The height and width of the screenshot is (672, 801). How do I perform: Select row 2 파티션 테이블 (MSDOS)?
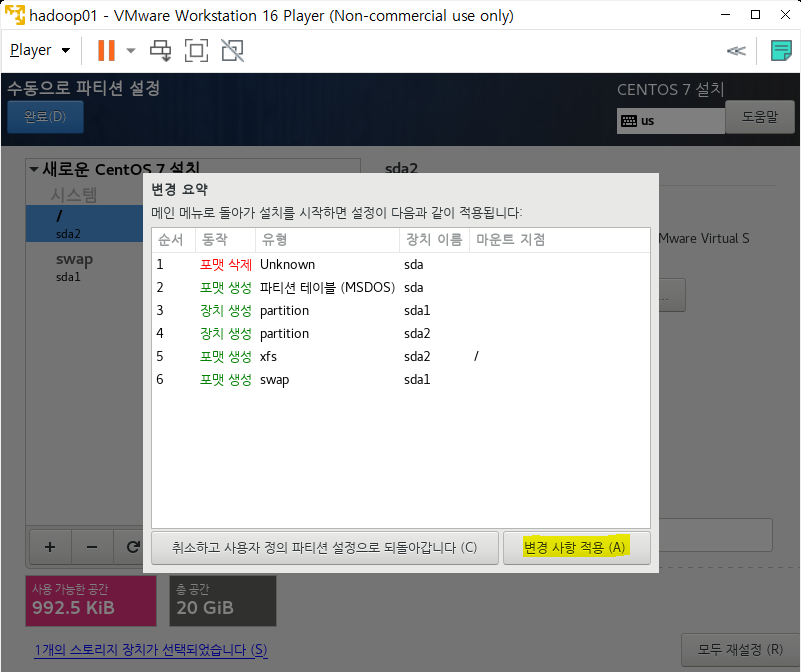[x=401, y=288]
